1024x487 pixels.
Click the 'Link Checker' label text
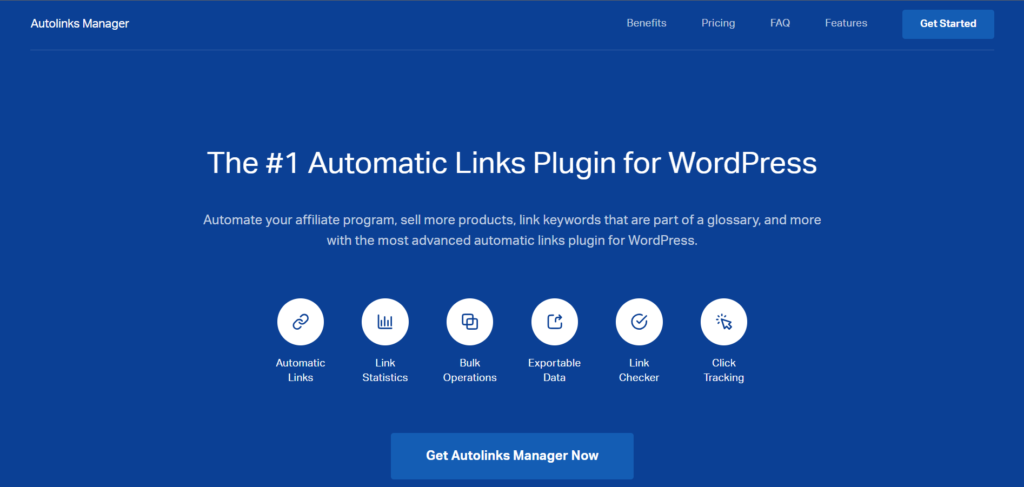tap(639, 370)
